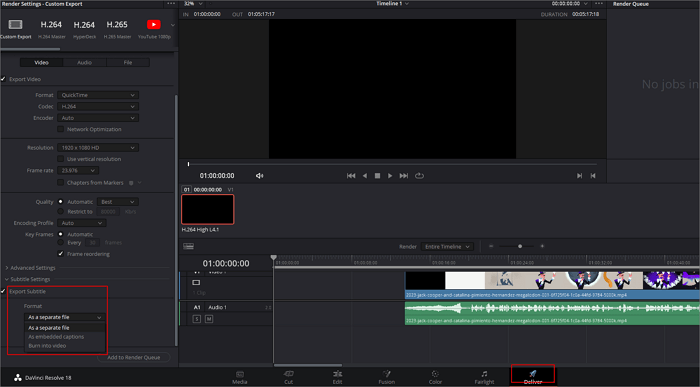Viewport: 700px width, 387px height.
Task: Open the Encoding Profile dropdown
Action: pos(82,223)
